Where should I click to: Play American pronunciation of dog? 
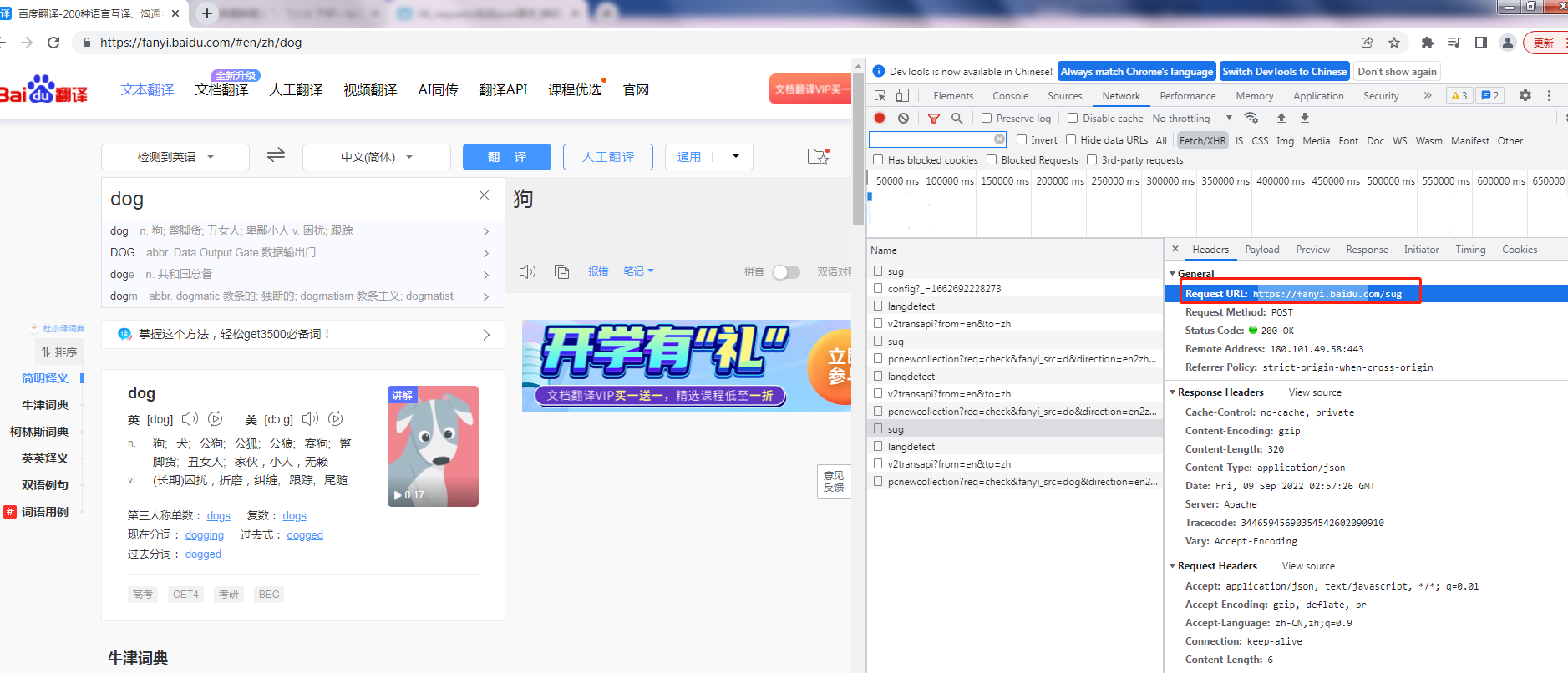311,419
